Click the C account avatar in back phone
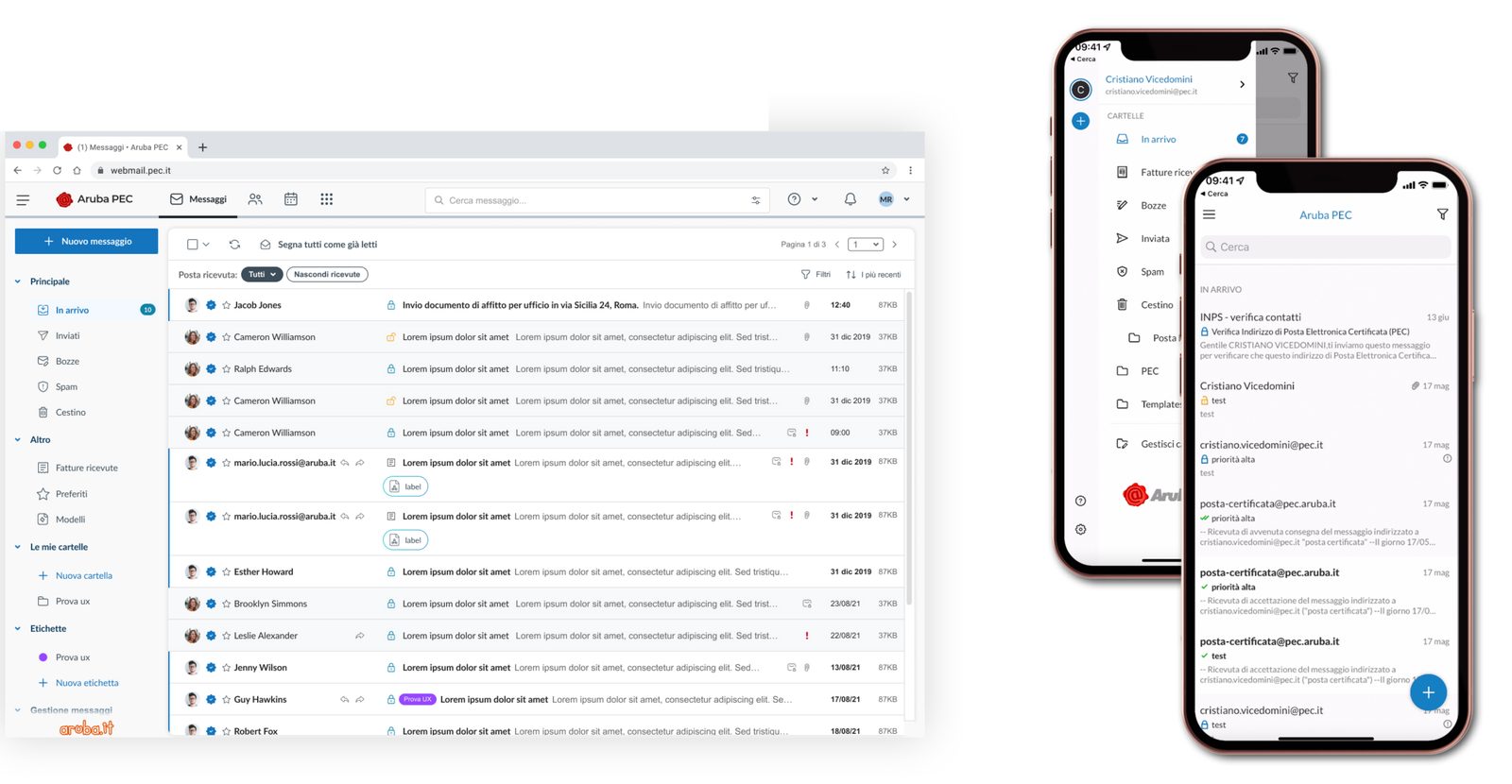The image size is (1512, 784). click(1080, 90)
